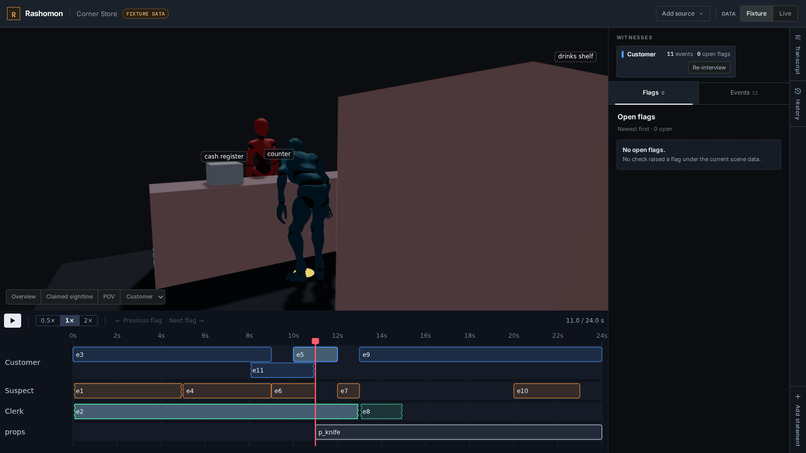The height and width of the screenshot is (453, 806).
Task: Set playback speed to 1×
Action: click(69, 320)
